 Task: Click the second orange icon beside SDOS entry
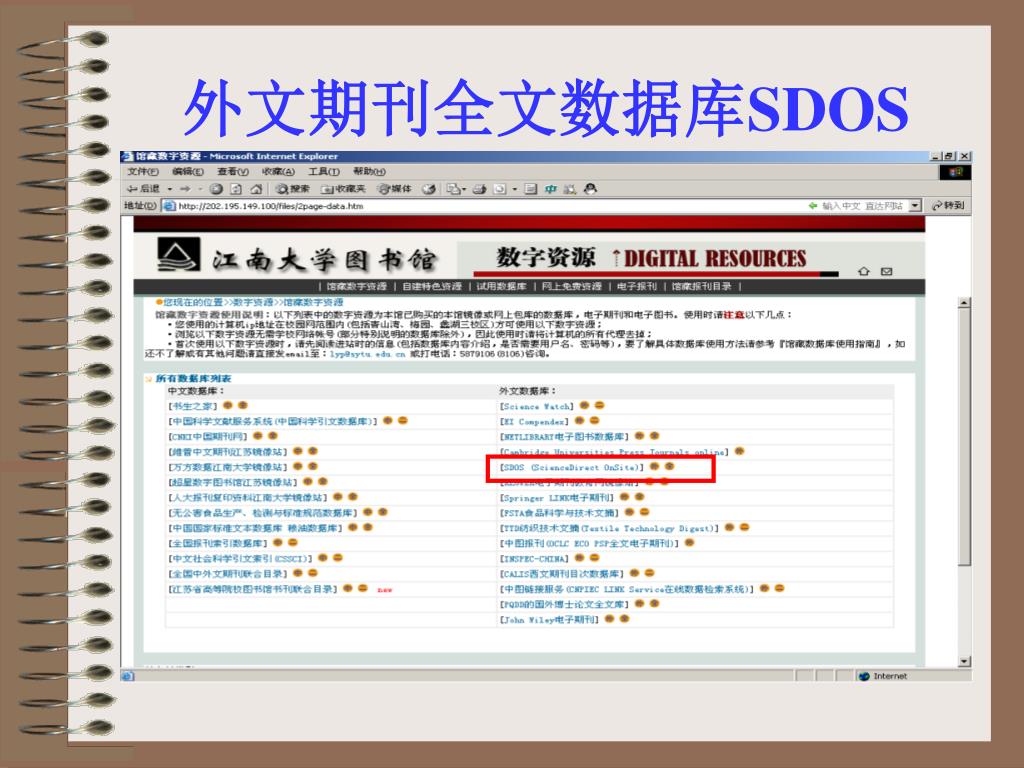pos(669,466)
